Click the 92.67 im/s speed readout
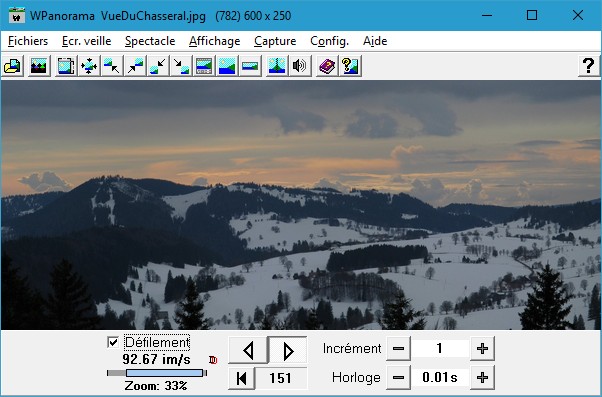602x397 pixels. point(157,359)
